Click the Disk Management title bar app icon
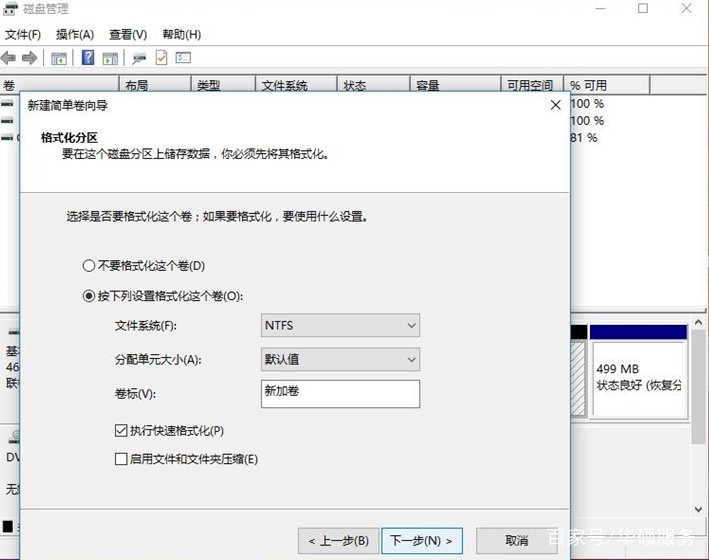The height and width of the screenshot is (560, 709). click(x=10, y=9)
